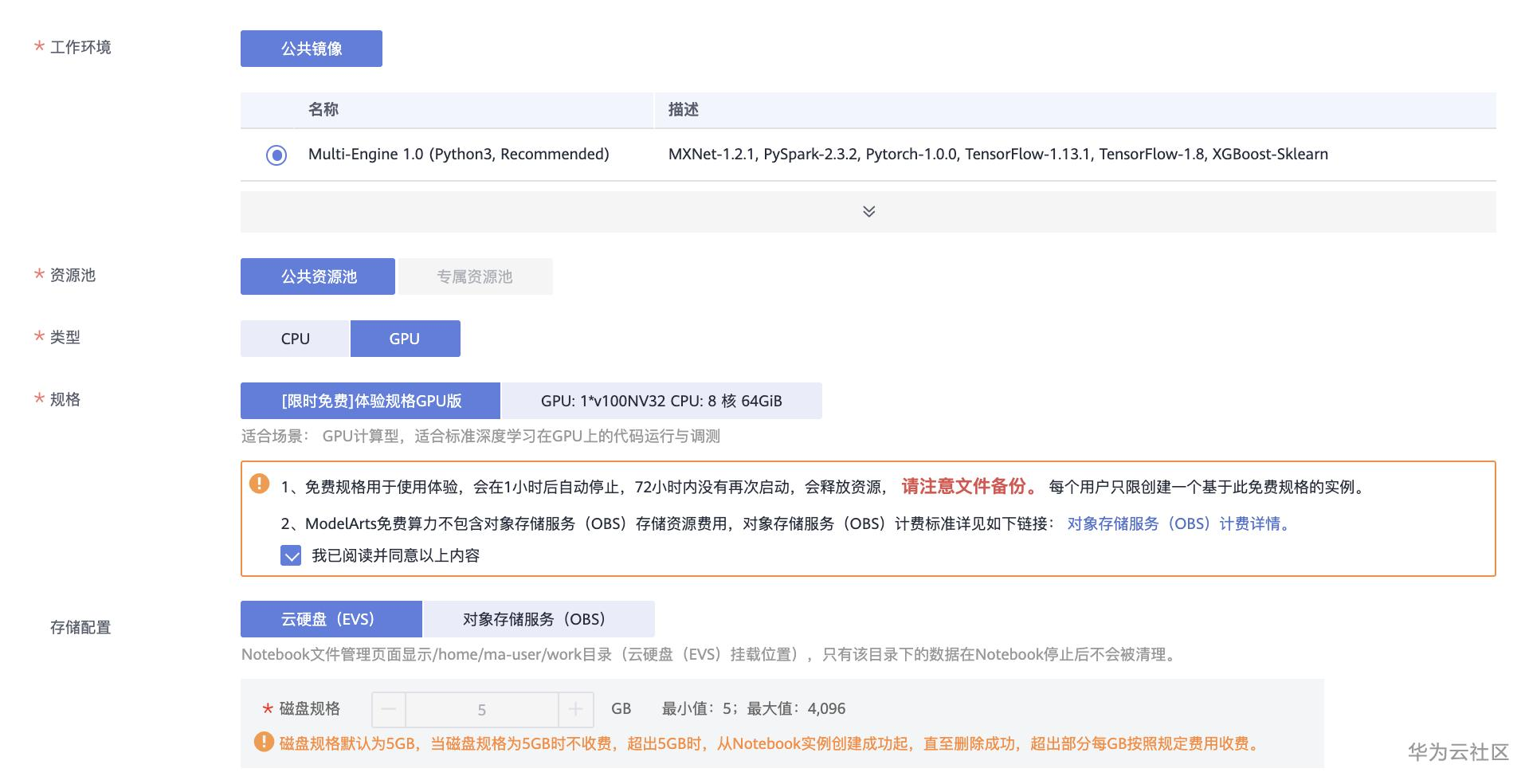1525x784 pixels.
Task: Click the warning icon below the disk size field
Action: click(x=263, y=743)
